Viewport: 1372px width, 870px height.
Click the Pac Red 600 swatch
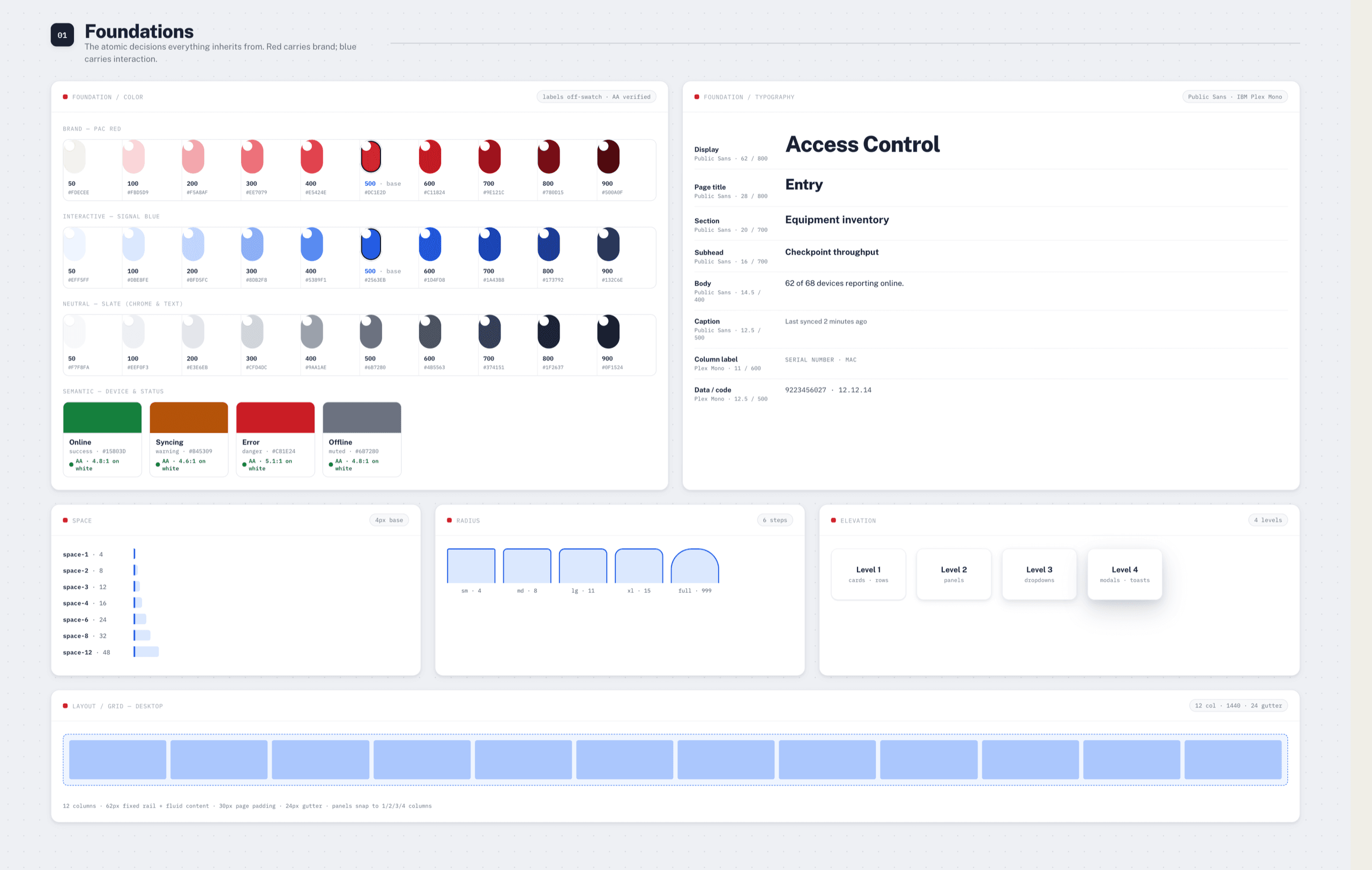pos(430,156)
